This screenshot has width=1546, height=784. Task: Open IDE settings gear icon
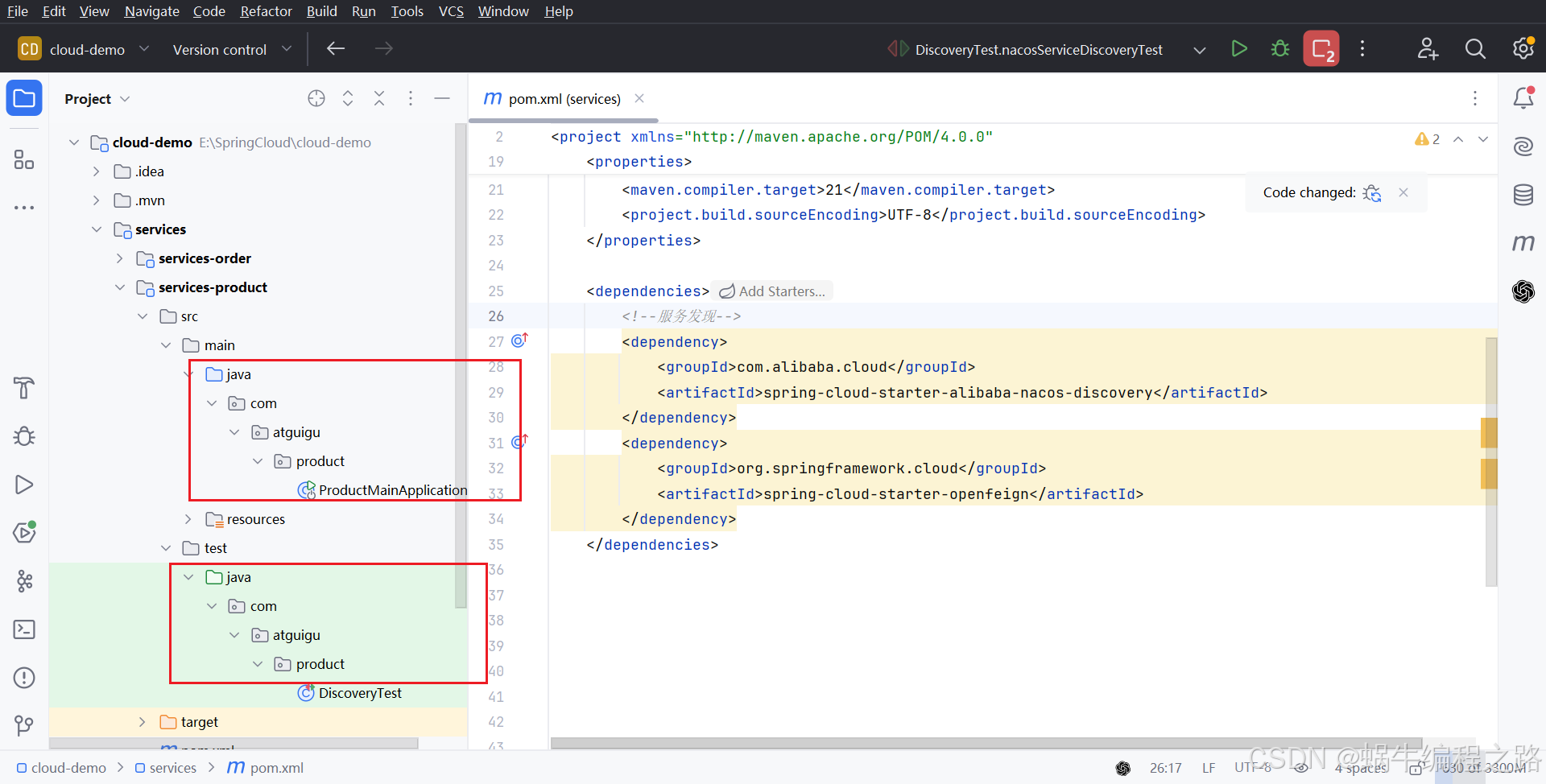1523,48
